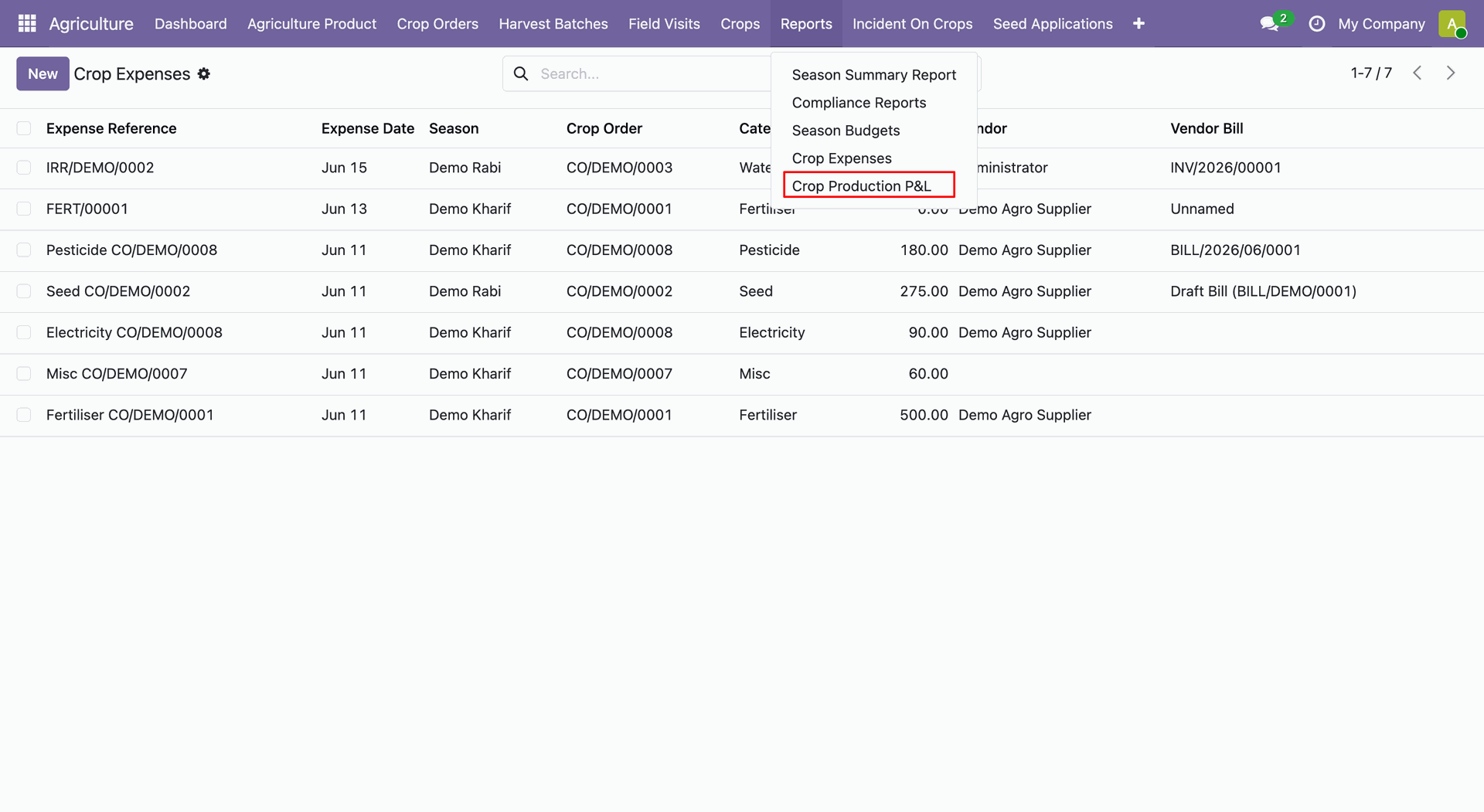Screen dimensions: 1484x812
Task: Click the New button
Action: click(43, 73)
